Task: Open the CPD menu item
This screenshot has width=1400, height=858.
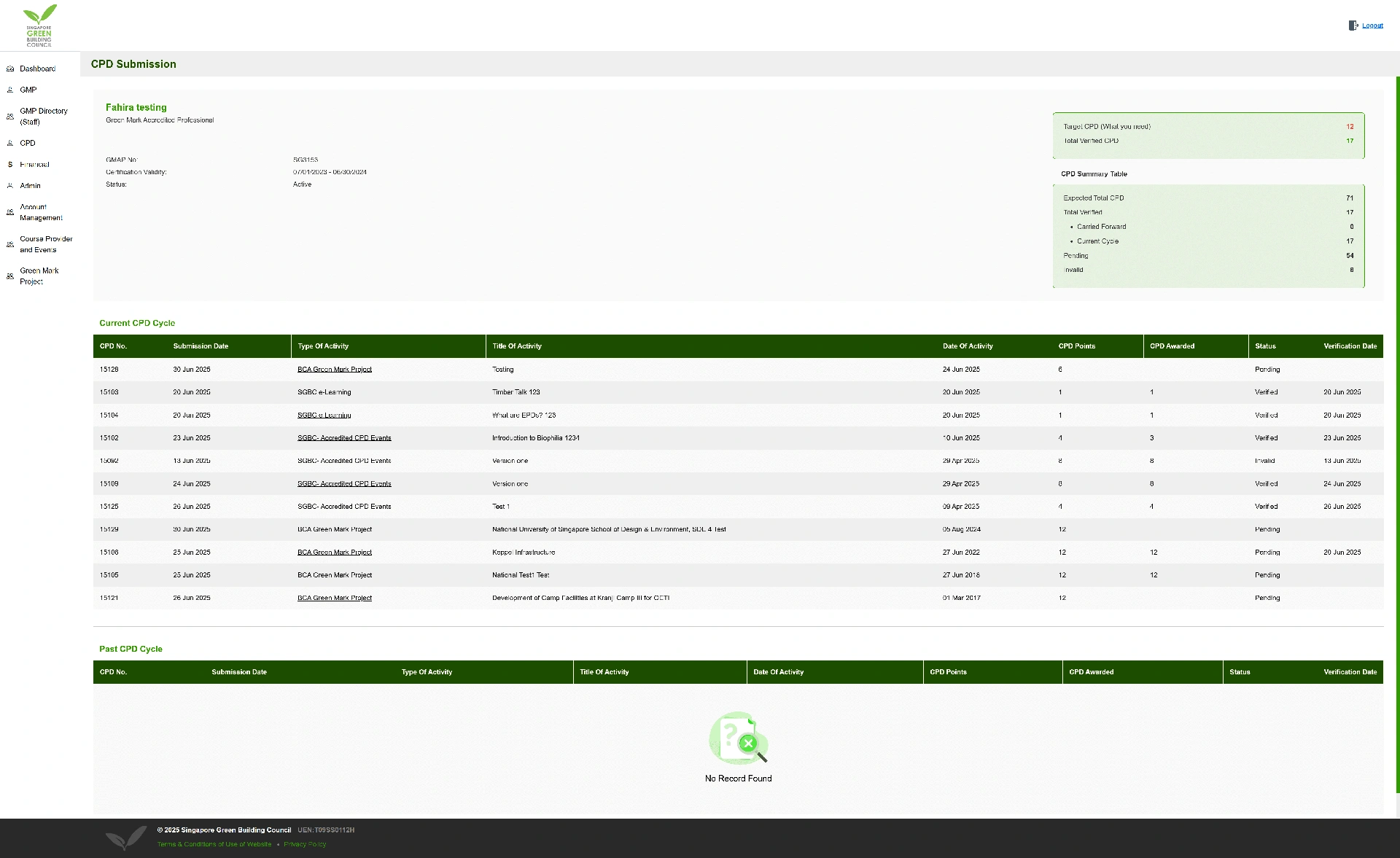Action: [28, 144]
